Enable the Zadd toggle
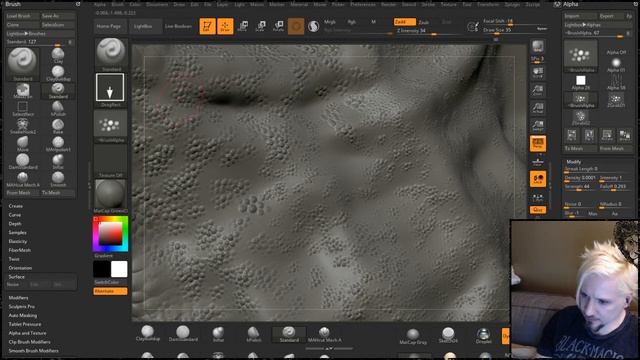 coord(404,22)
